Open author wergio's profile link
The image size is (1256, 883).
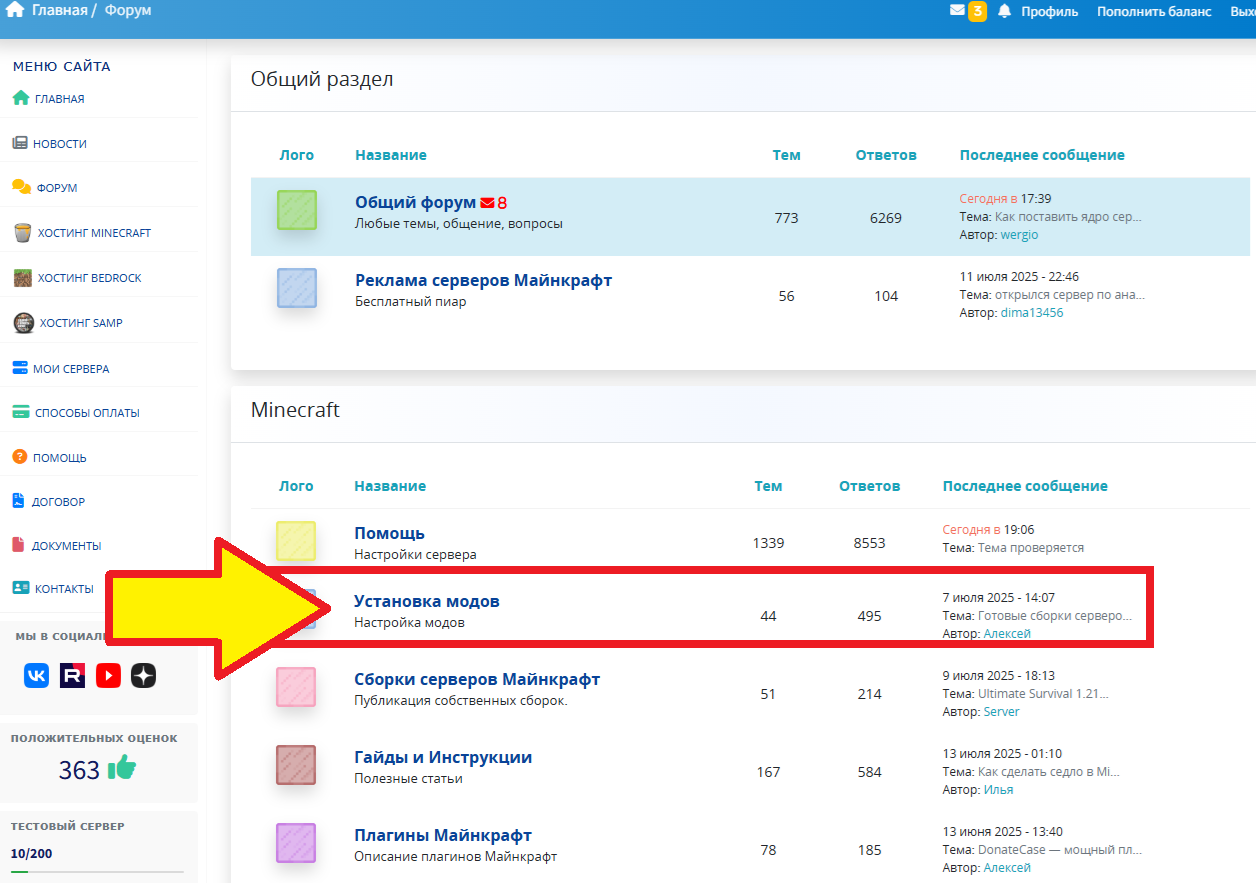pos(1021,234)
